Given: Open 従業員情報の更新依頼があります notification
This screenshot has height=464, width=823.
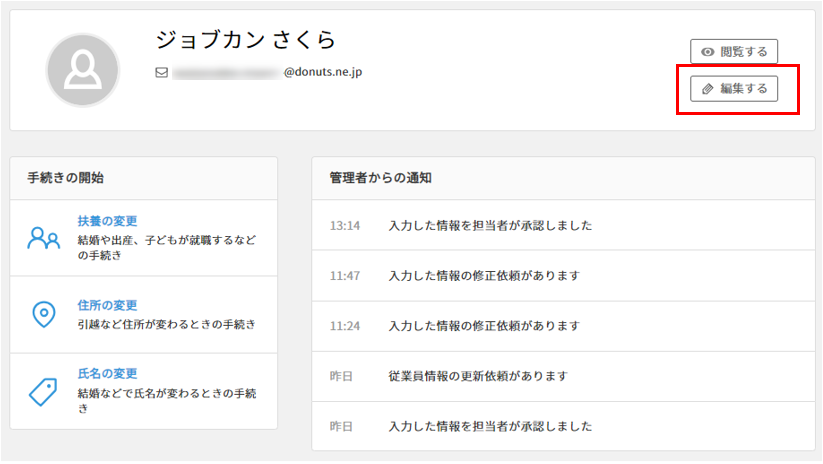Looking at the screenshot, I should point(563,376).
